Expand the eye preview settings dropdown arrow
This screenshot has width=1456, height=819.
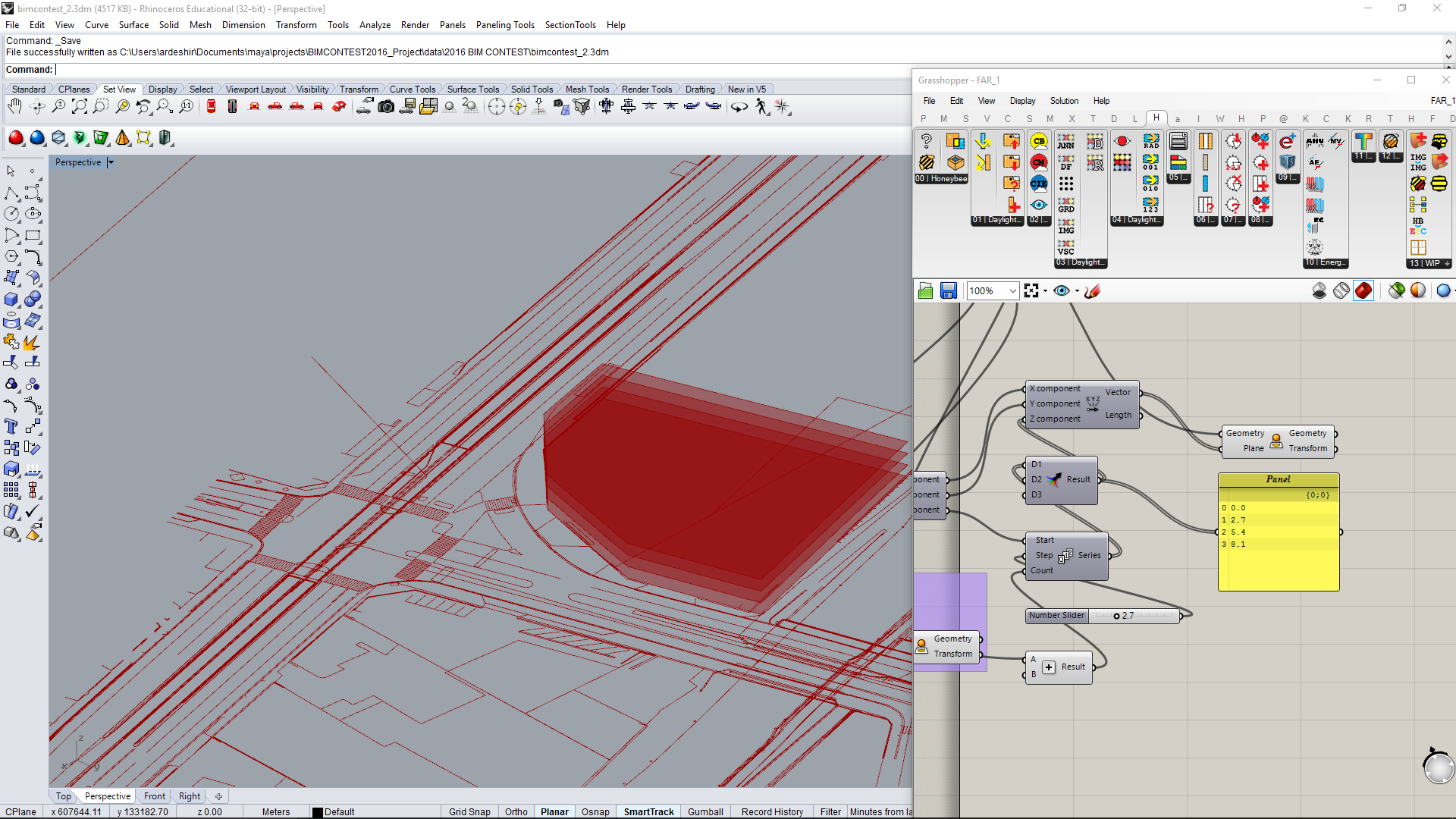click(1077, 291)
